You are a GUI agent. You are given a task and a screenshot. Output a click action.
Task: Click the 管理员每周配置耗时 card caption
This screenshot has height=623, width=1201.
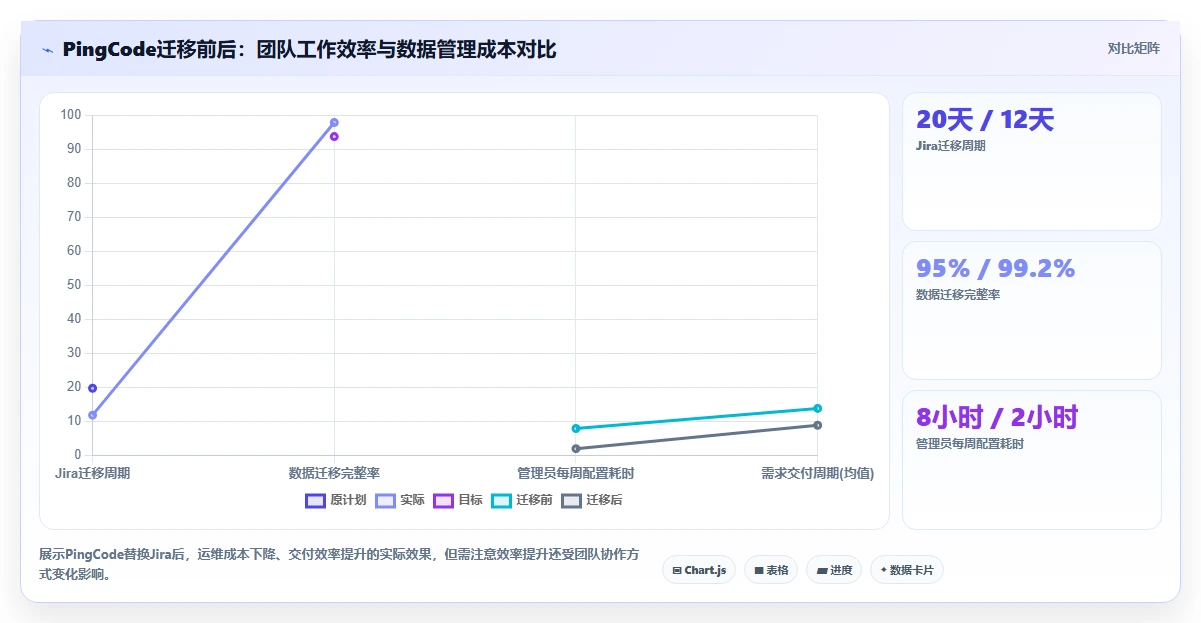pyautogui.click(x=970, y=444)
